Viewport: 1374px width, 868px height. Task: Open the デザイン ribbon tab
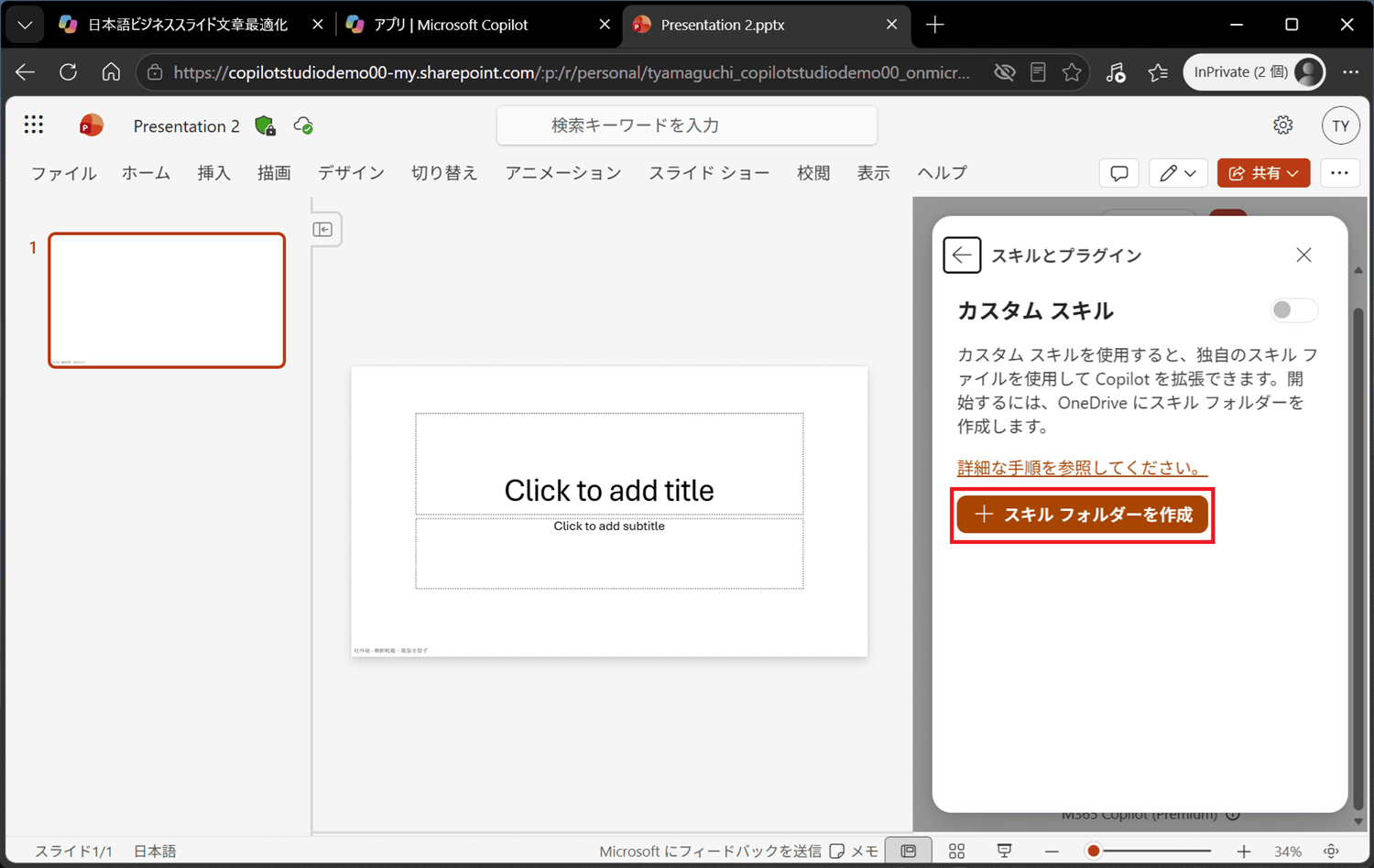tap(351, 173)
